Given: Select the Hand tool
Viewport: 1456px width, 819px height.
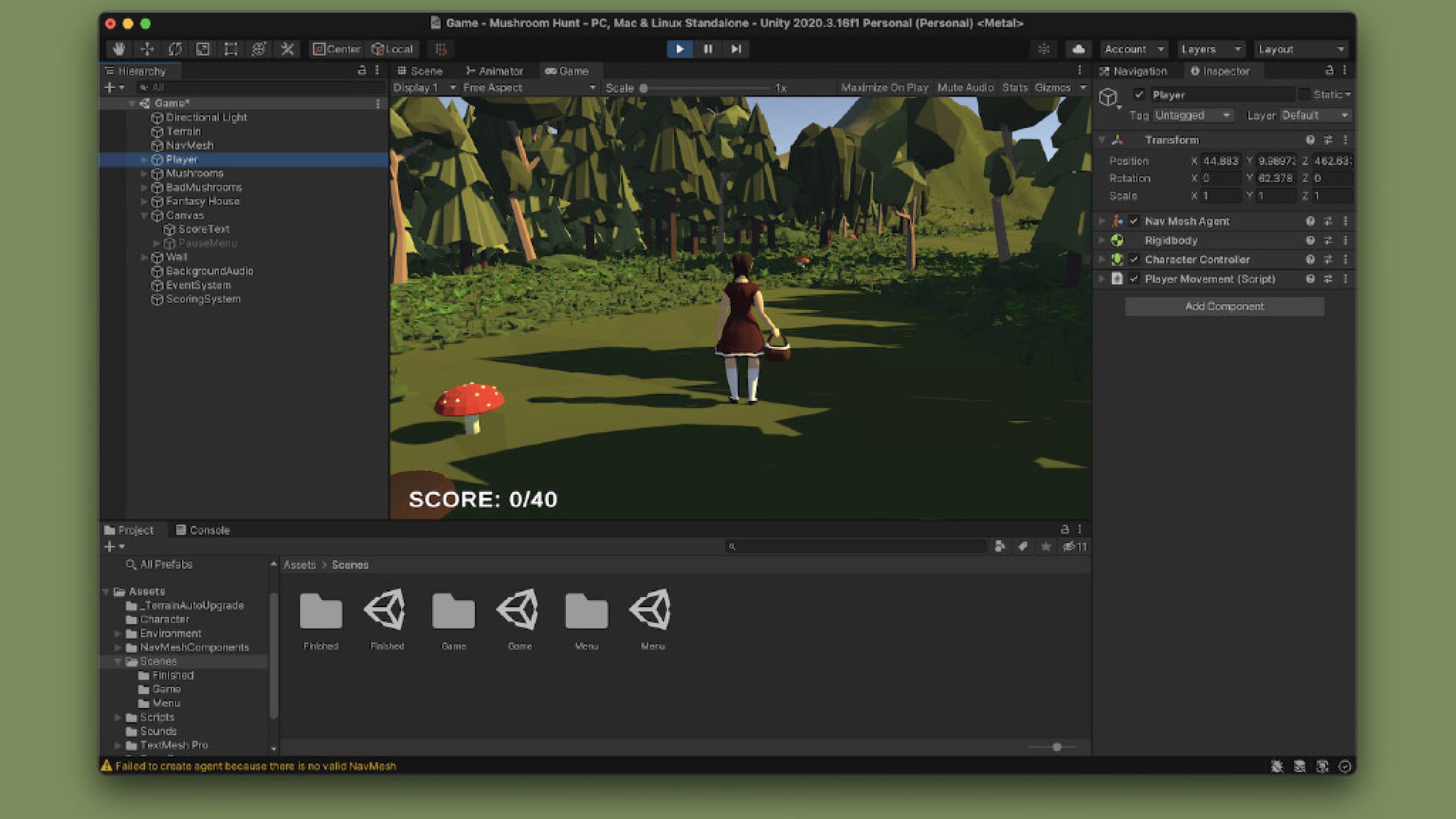Looking at the screenshot, I should 118,49.
